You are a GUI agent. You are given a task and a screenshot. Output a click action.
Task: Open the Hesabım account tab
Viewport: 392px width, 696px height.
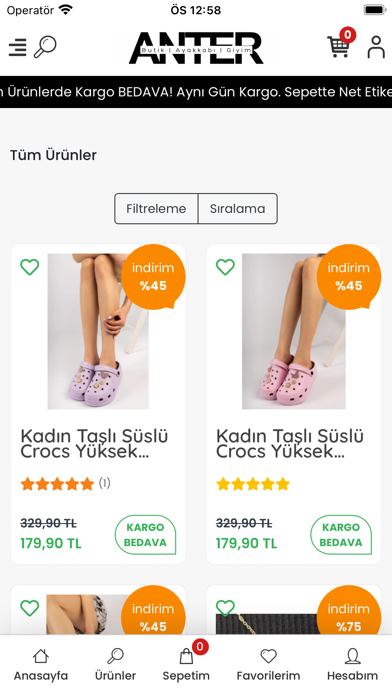[352, 665]
